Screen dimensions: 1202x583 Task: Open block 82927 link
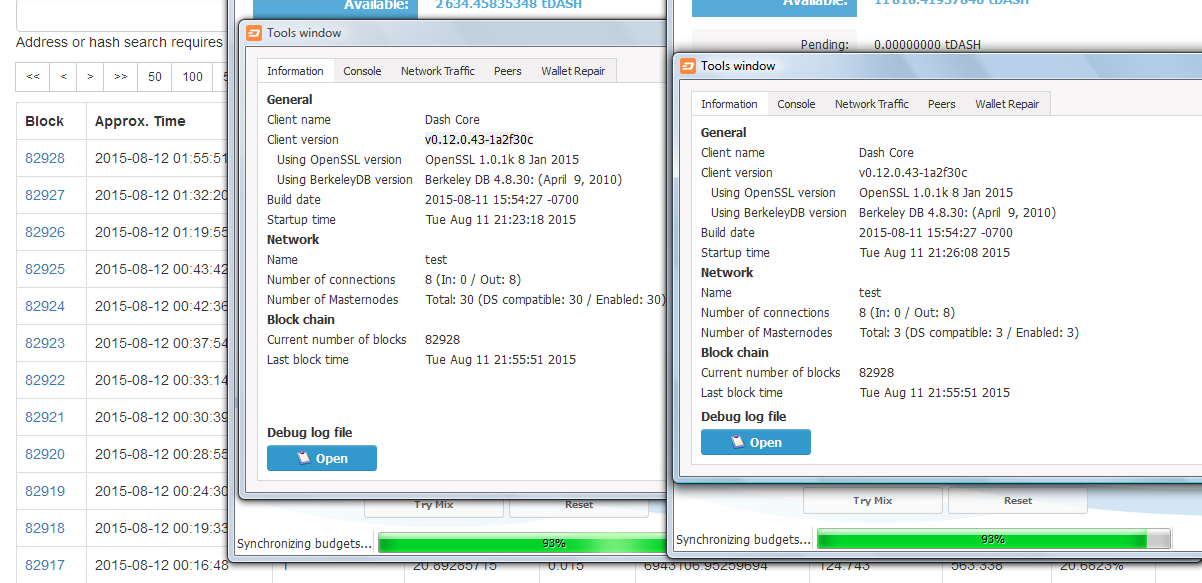tap(45, 195)
